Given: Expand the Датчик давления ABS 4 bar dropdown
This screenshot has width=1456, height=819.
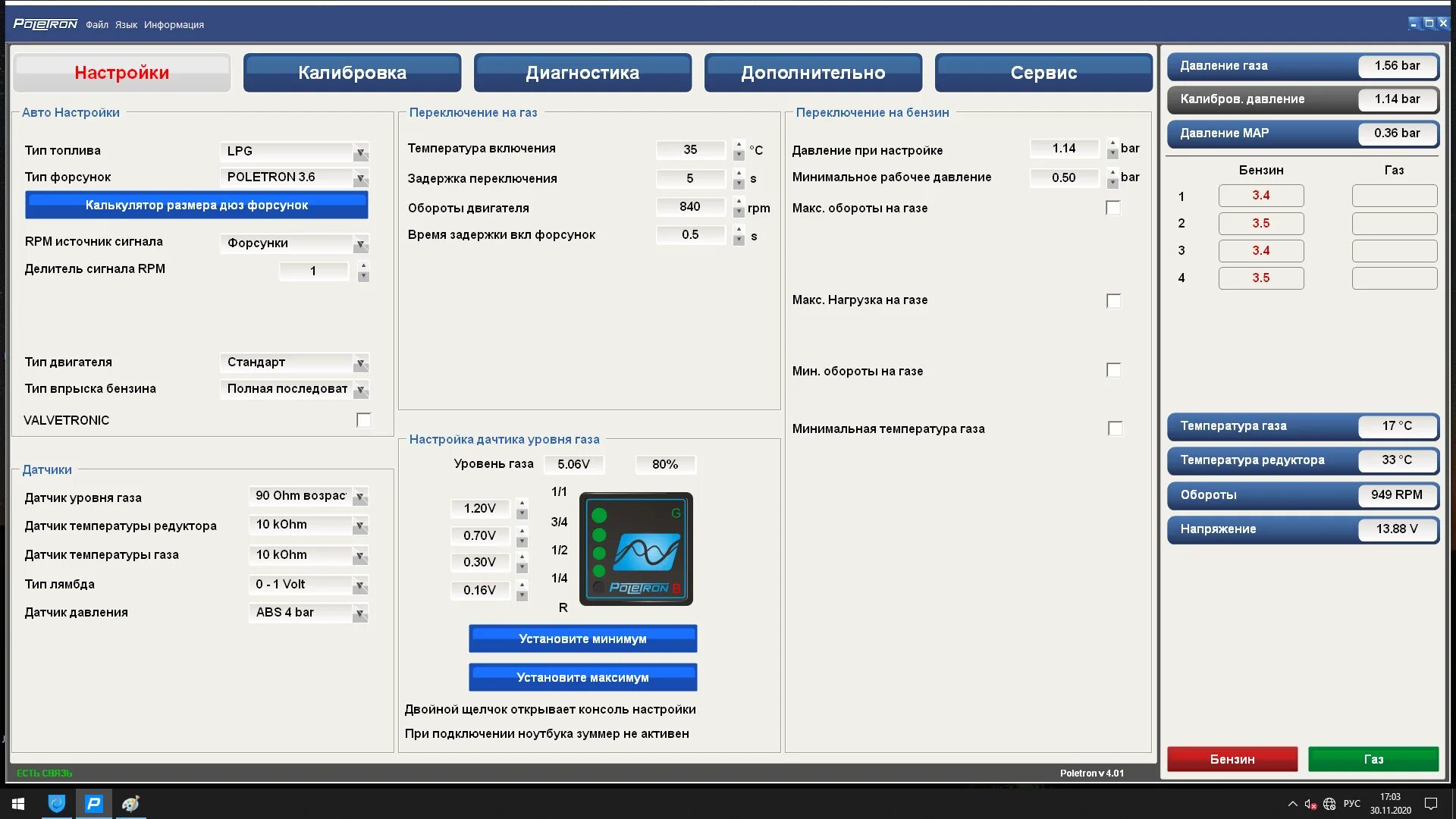Looking at the screenshot, I should coord(361,613).
